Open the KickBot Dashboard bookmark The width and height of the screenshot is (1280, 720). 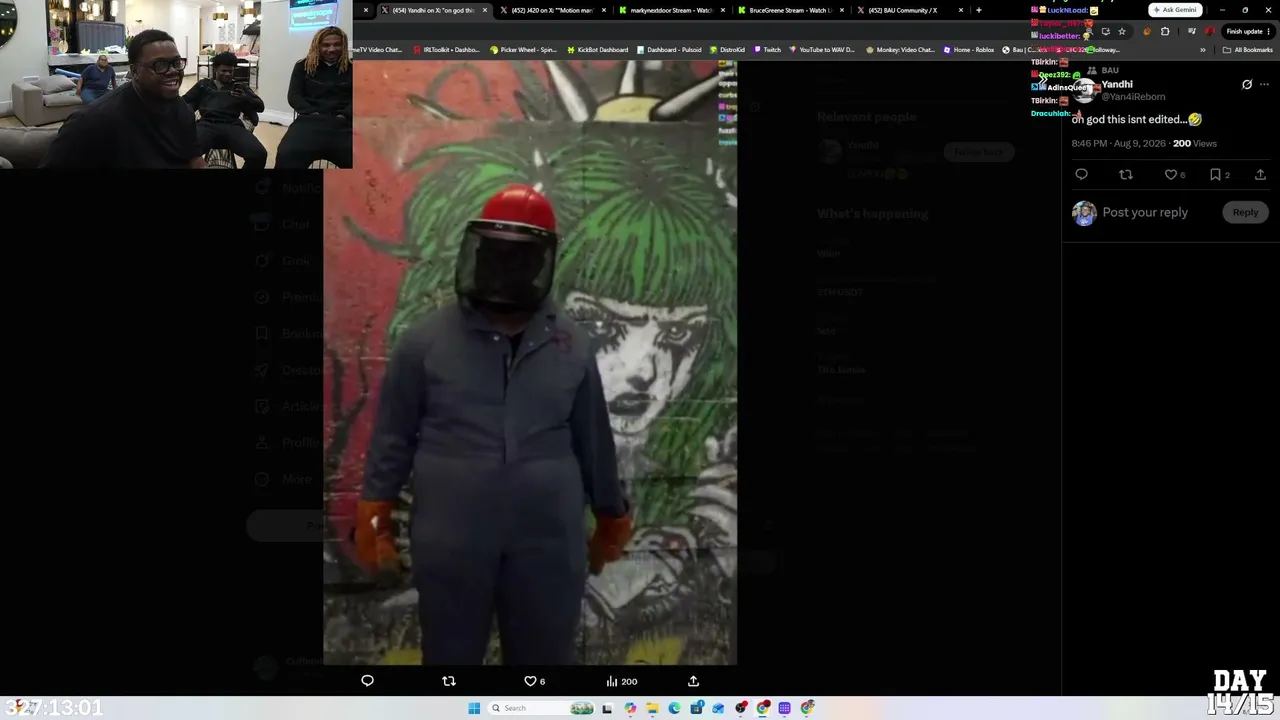[x=598, y=50]
